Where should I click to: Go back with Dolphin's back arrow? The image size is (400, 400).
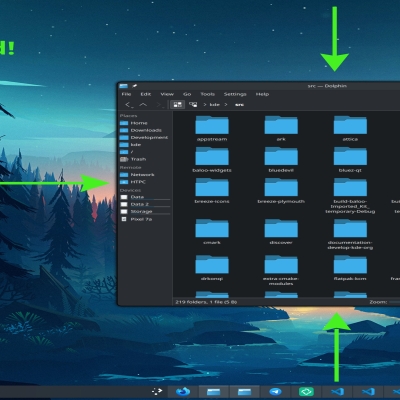click(x=128, y=105)
